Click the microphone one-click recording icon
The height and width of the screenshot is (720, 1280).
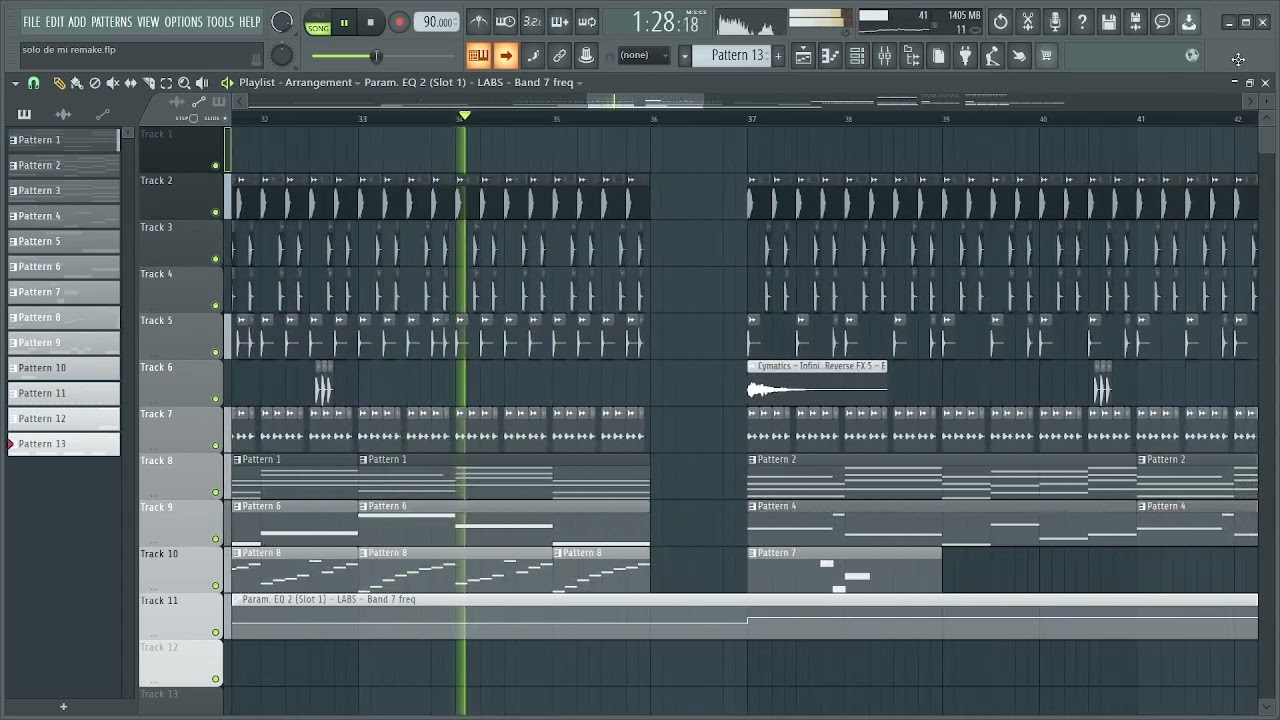tap(1055, 22)
